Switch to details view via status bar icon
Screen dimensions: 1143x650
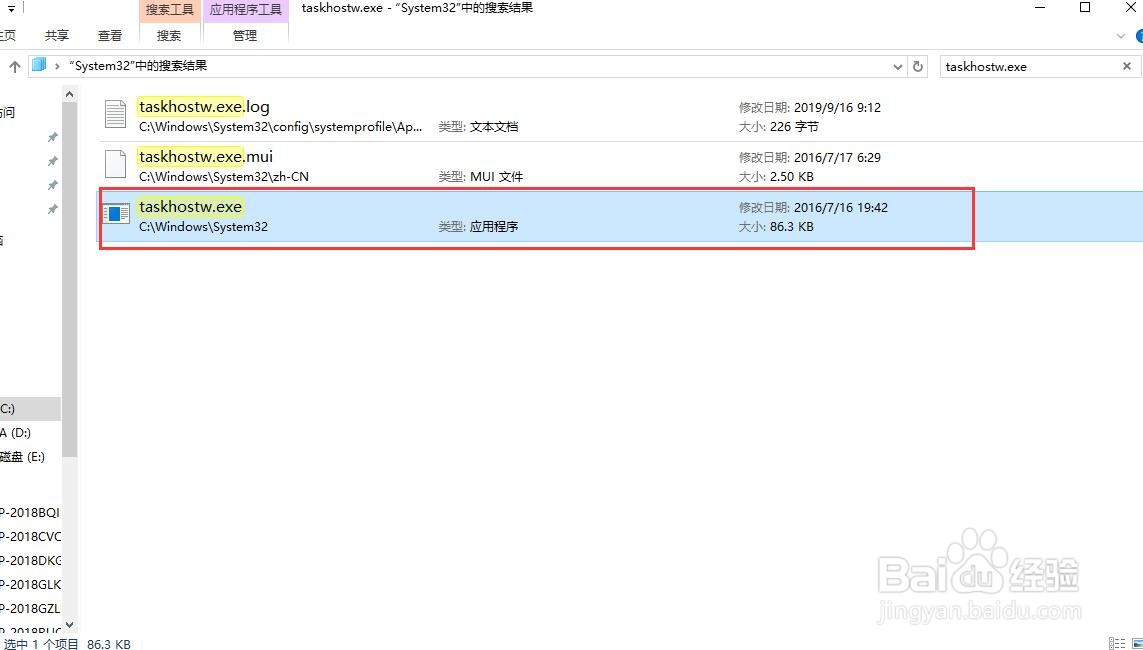(1117, 643)
